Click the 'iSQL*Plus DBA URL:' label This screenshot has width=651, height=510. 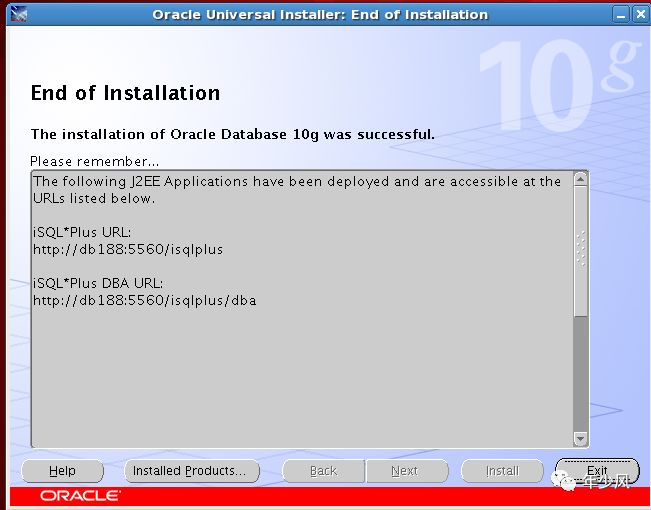[98, 283]
